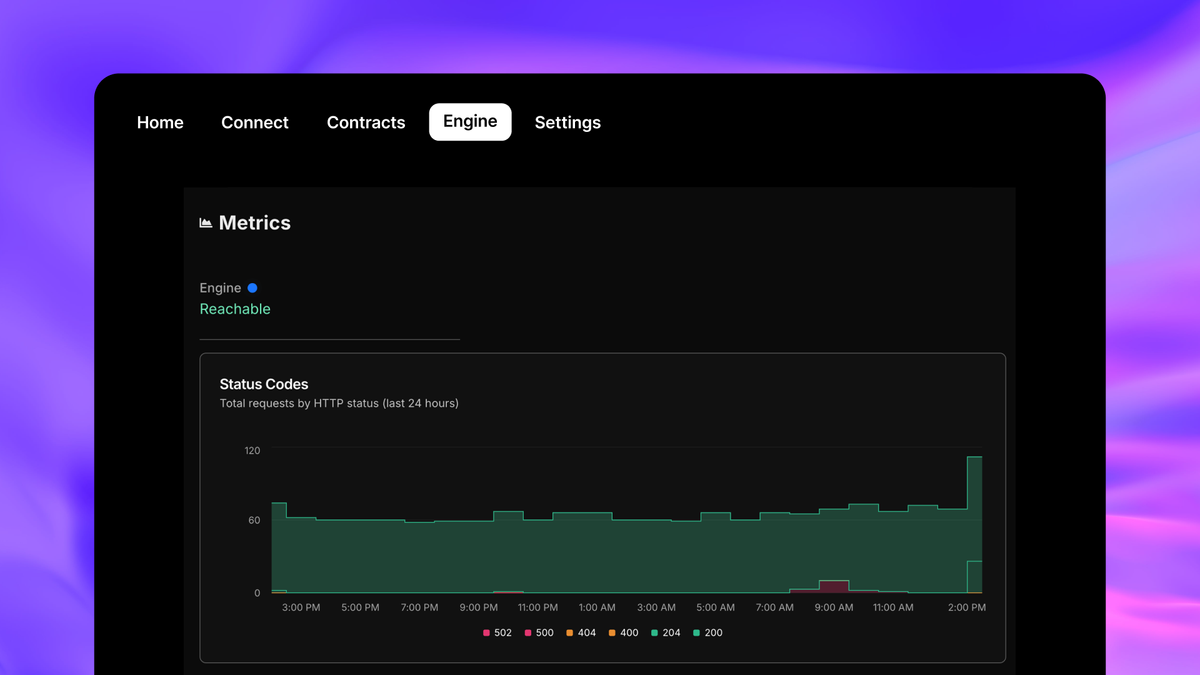Click the 404 legend color marker
This screenshot has height=675, width=1200.
(569, 632)
